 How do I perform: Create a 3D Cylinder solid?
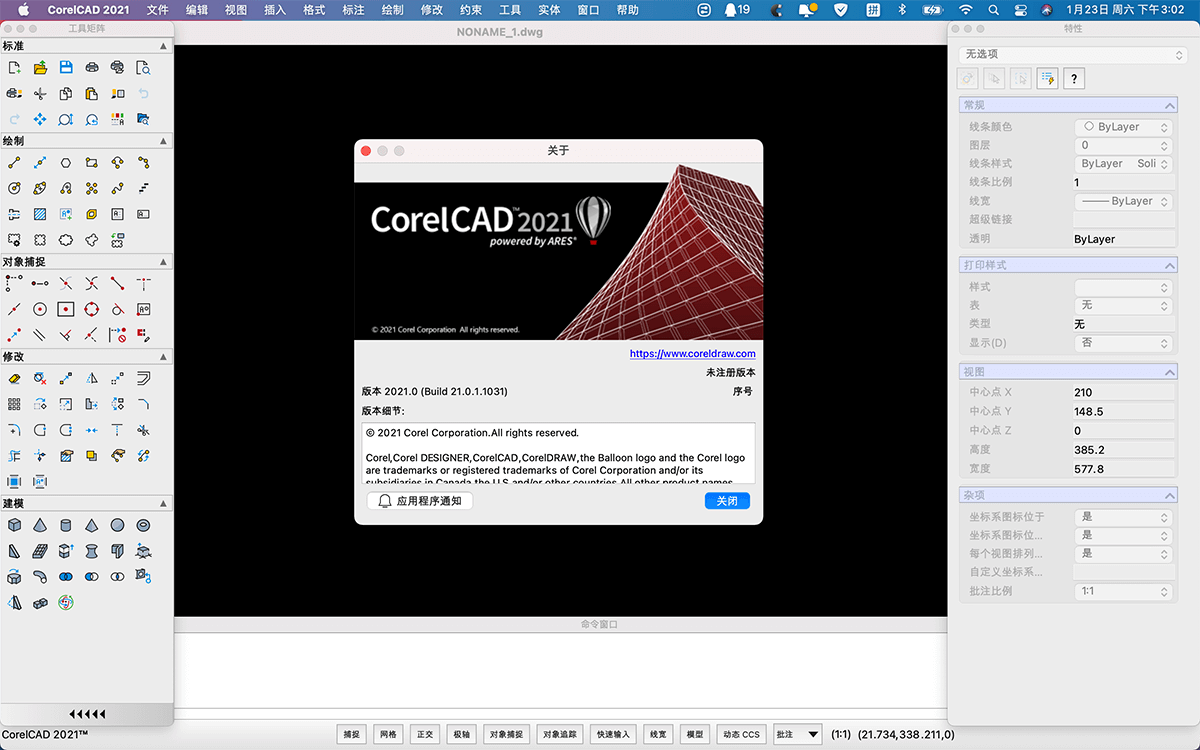66,525
